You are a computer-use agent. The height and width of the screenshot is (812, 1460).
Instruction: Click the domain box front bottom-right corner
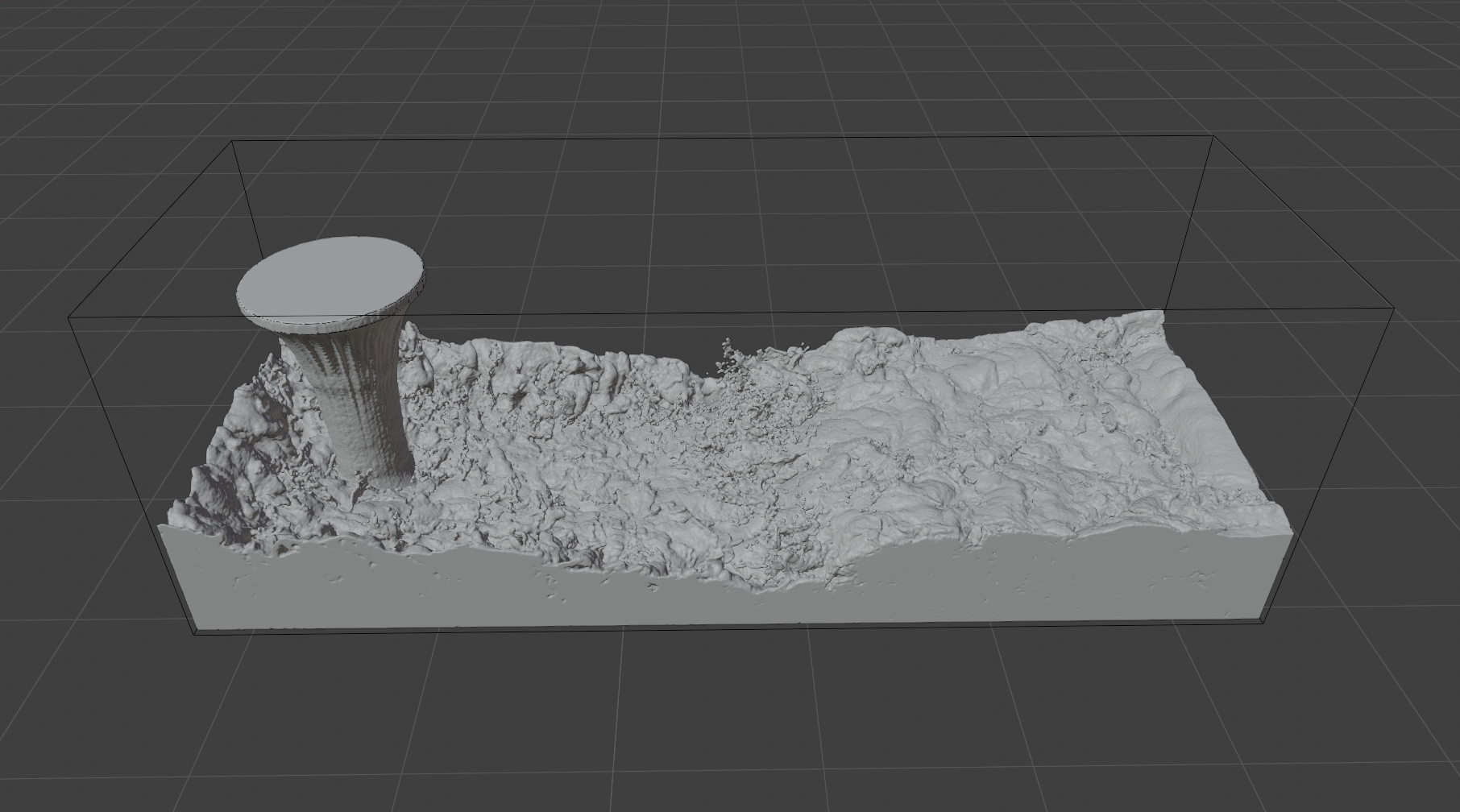(1263, 622)
